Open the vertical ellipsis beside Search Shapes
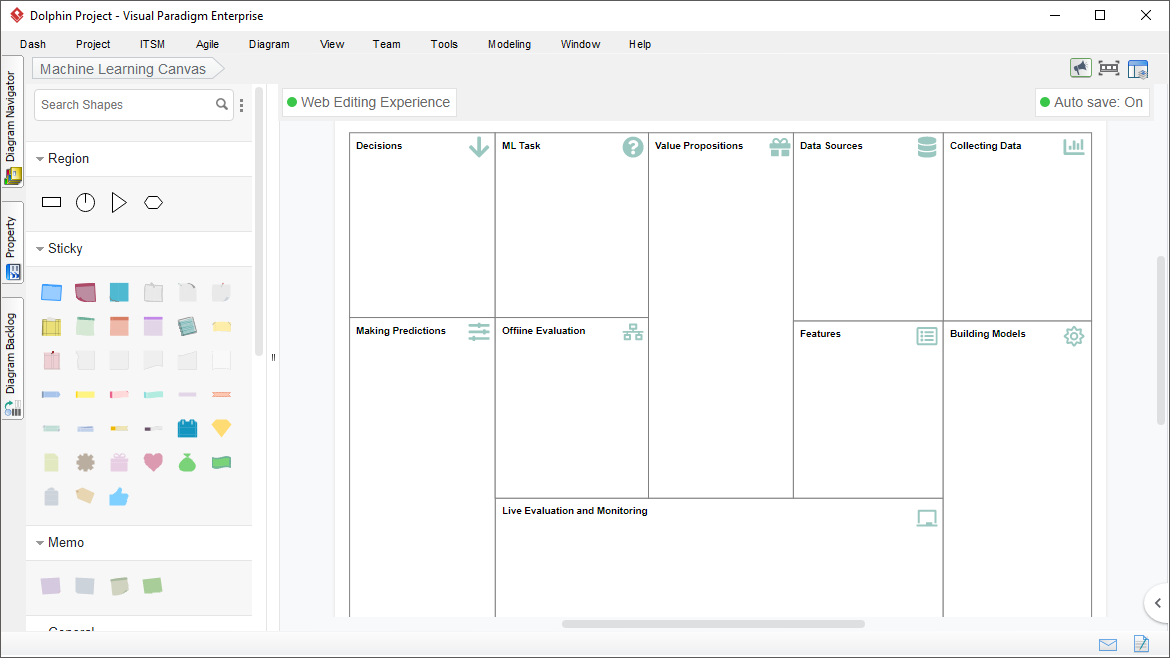This screenshot has height=658, width=1170. point(241,104)
